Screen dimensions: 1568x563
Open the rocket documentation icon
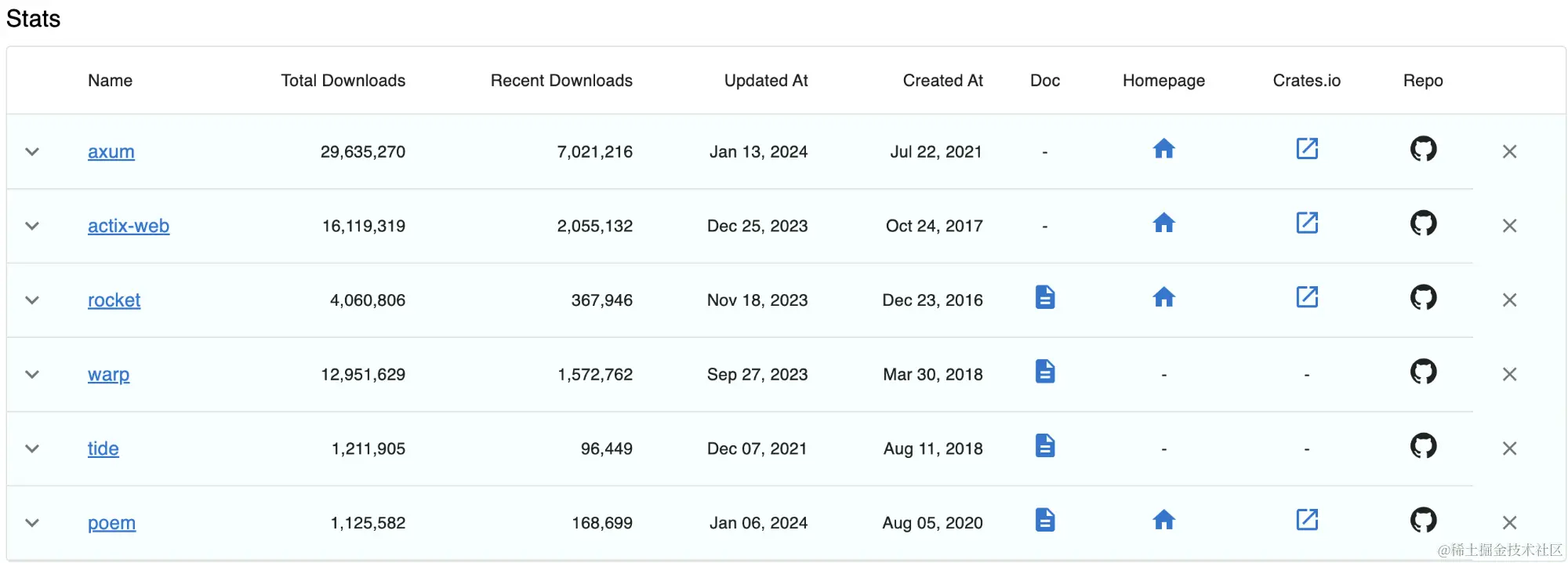coord(1045,297)
